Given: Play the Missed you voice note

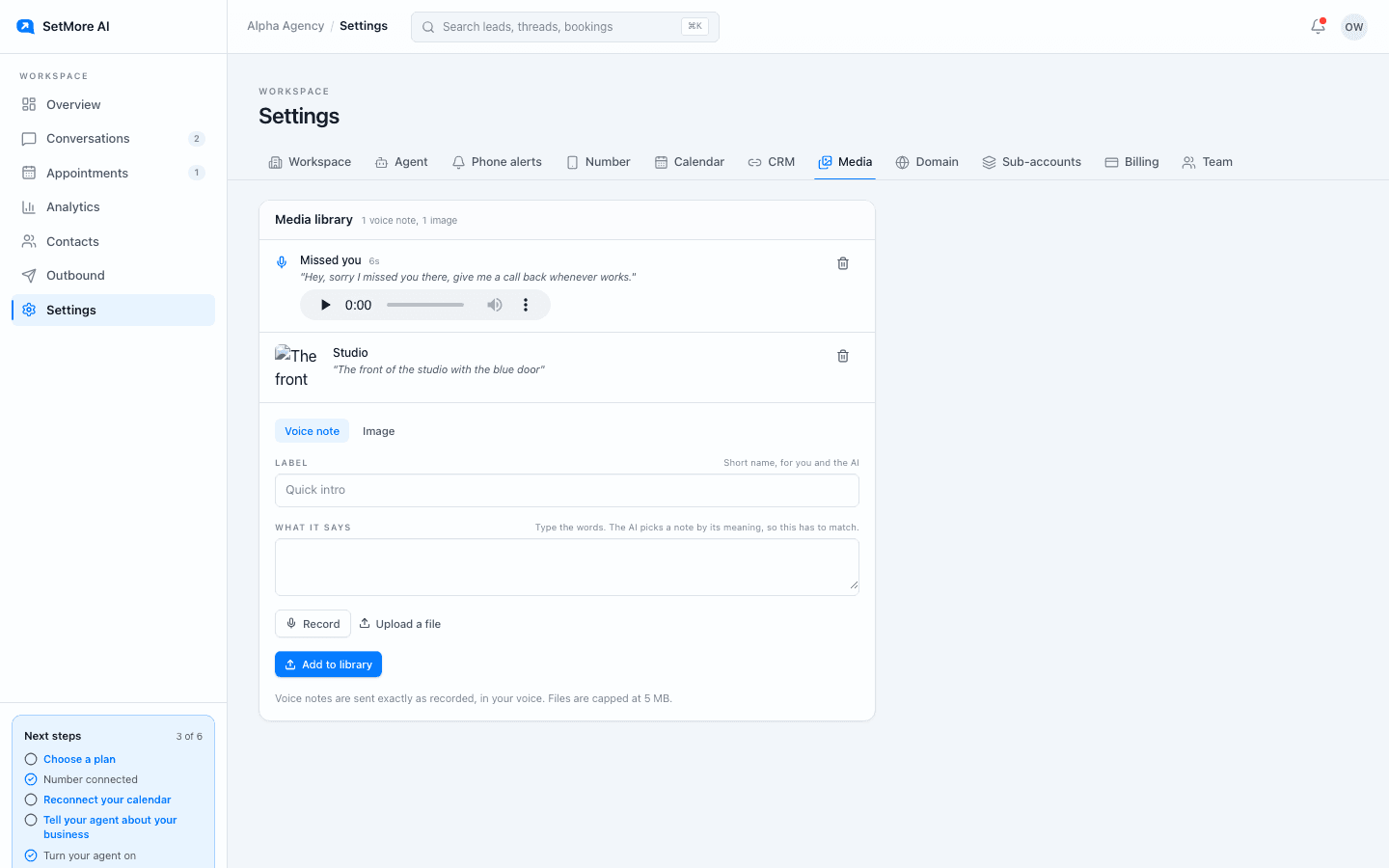Looking at the screenshot, I should coord(325,305).
